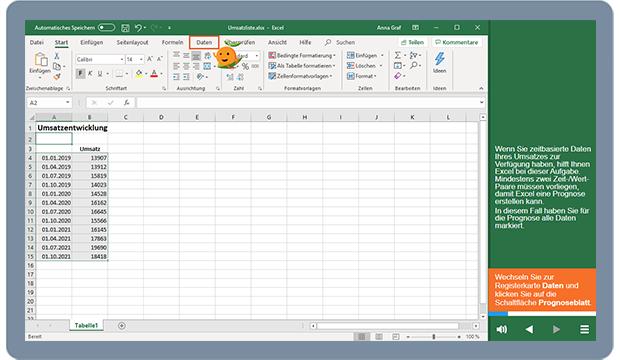Viewport: 620px width, 360px height.
Task: Switch to the Formeln tab
Action: (172, 42)
